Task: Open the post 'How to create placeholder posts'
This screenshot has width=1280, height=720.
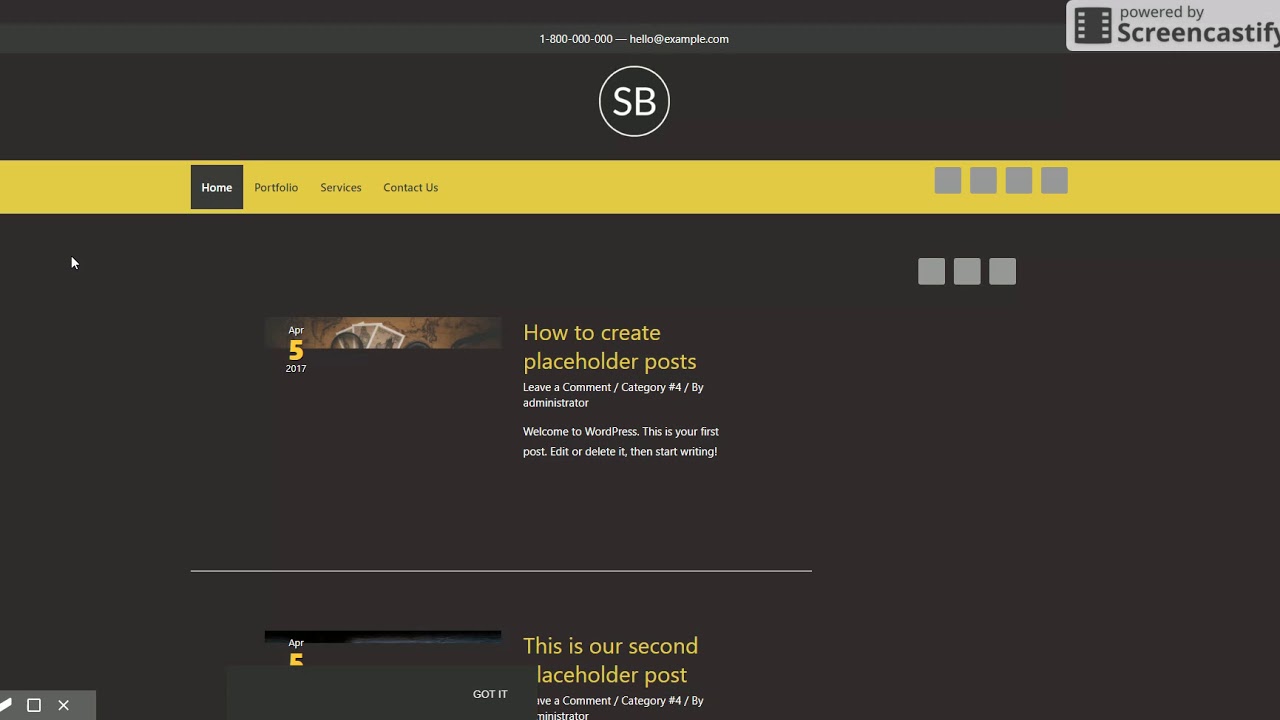Action: (x=610, y=347)
